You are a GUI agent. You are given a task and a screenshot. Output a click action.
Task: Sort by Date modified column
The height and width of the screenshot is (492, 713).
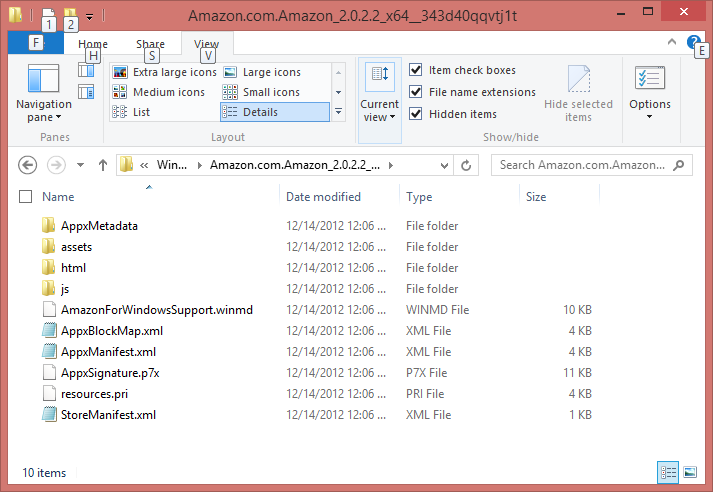[x=323, y=197]
